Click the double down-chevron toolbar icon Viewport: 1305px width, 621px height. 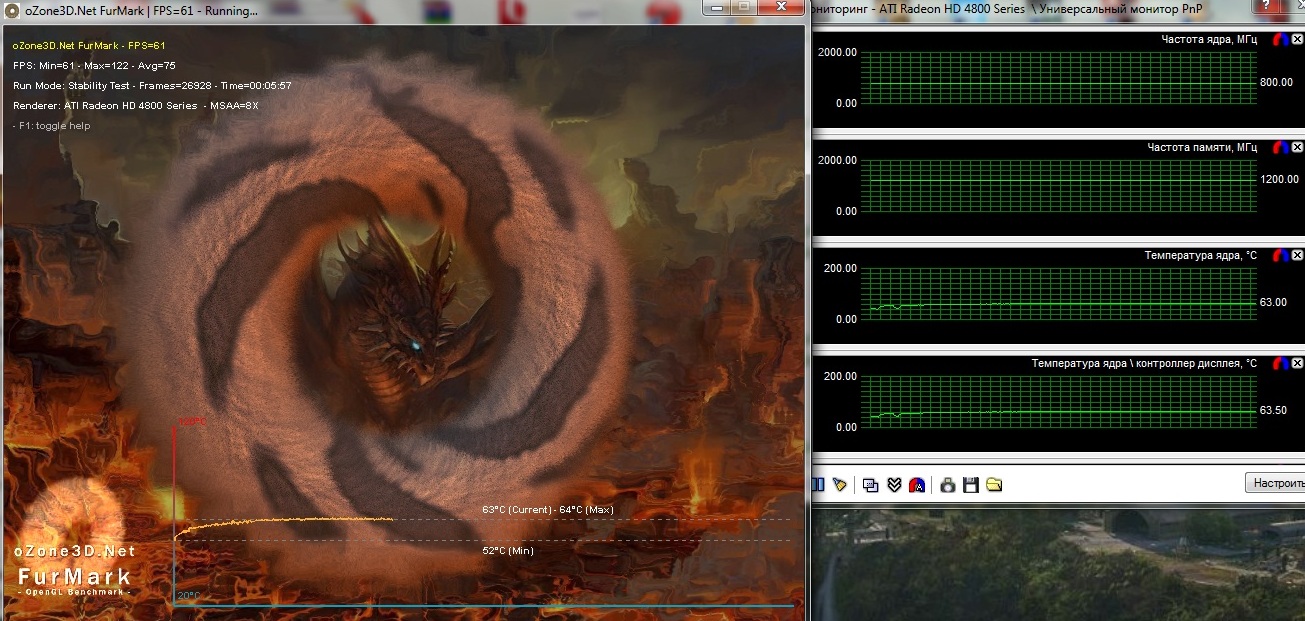click(894, 485)
